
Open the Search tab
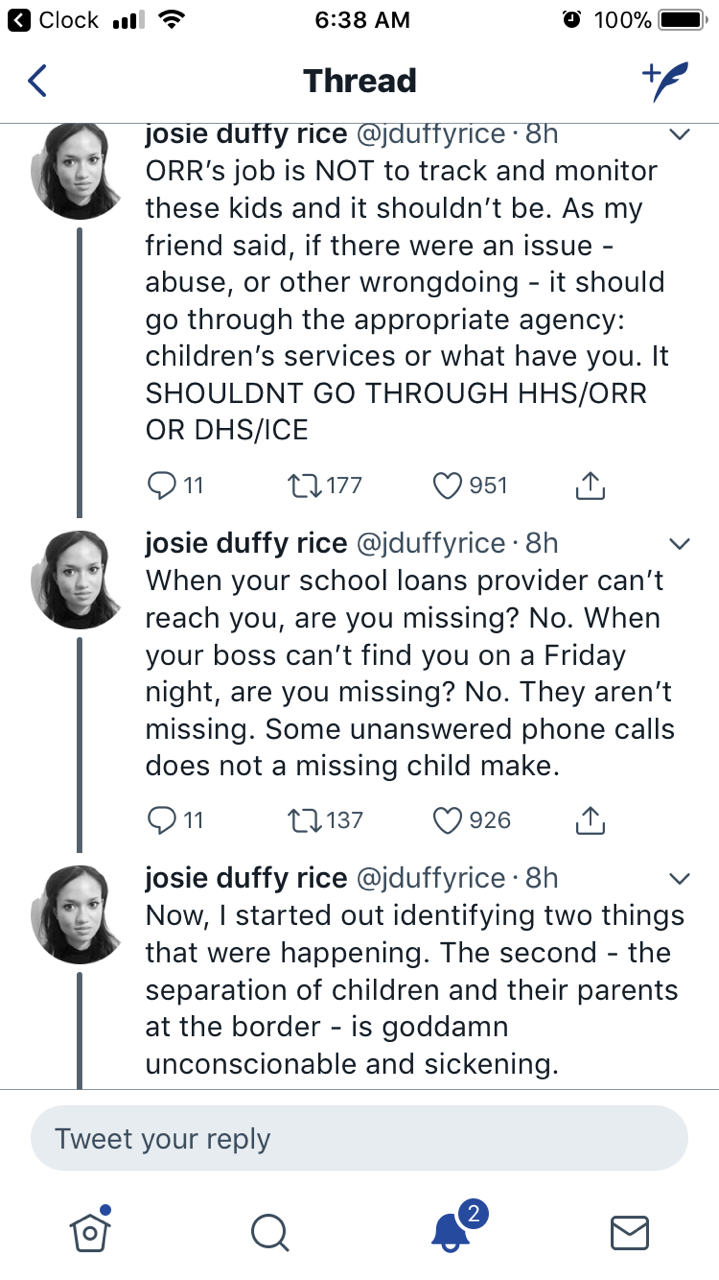270,1232
